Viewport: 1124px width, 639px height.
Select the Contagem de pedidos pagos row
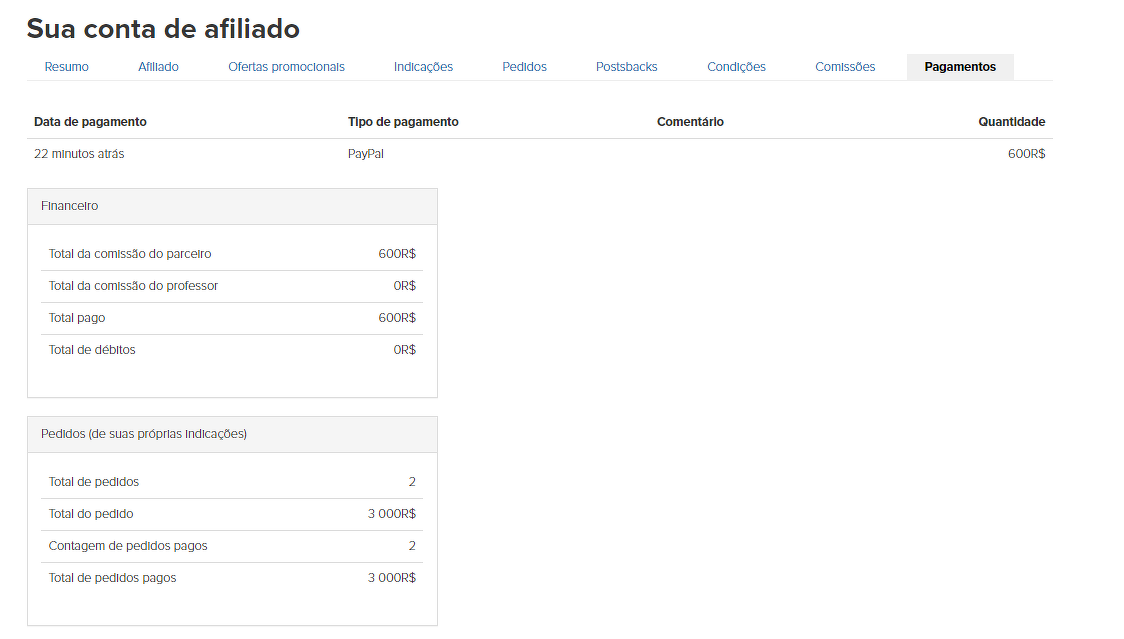click(231, 546)
